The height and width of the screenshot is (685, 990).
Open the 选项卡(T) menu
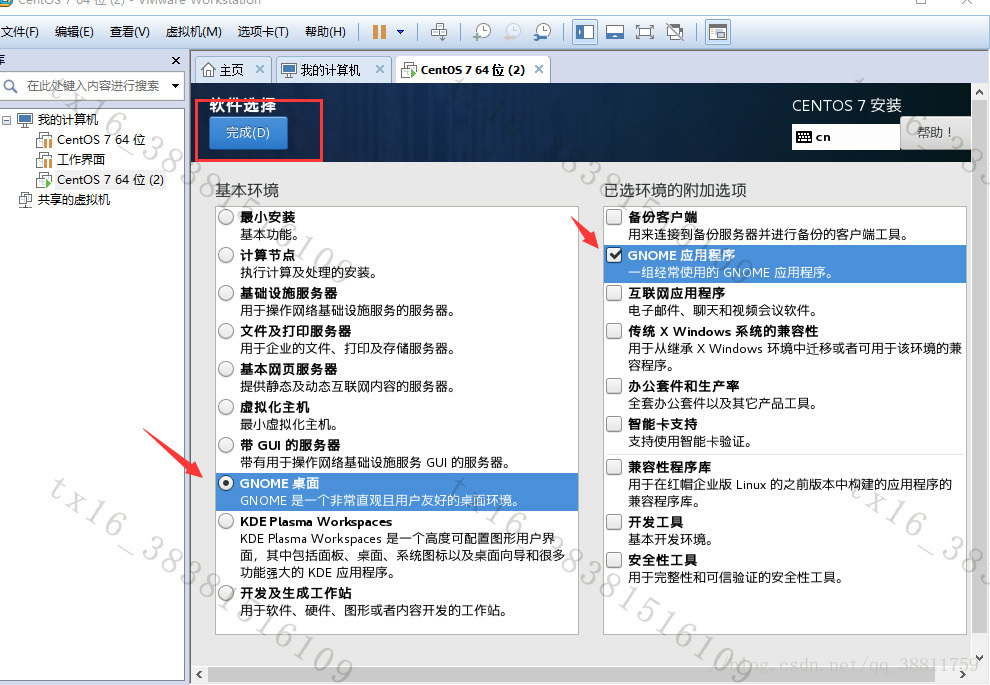coord(263,32)
